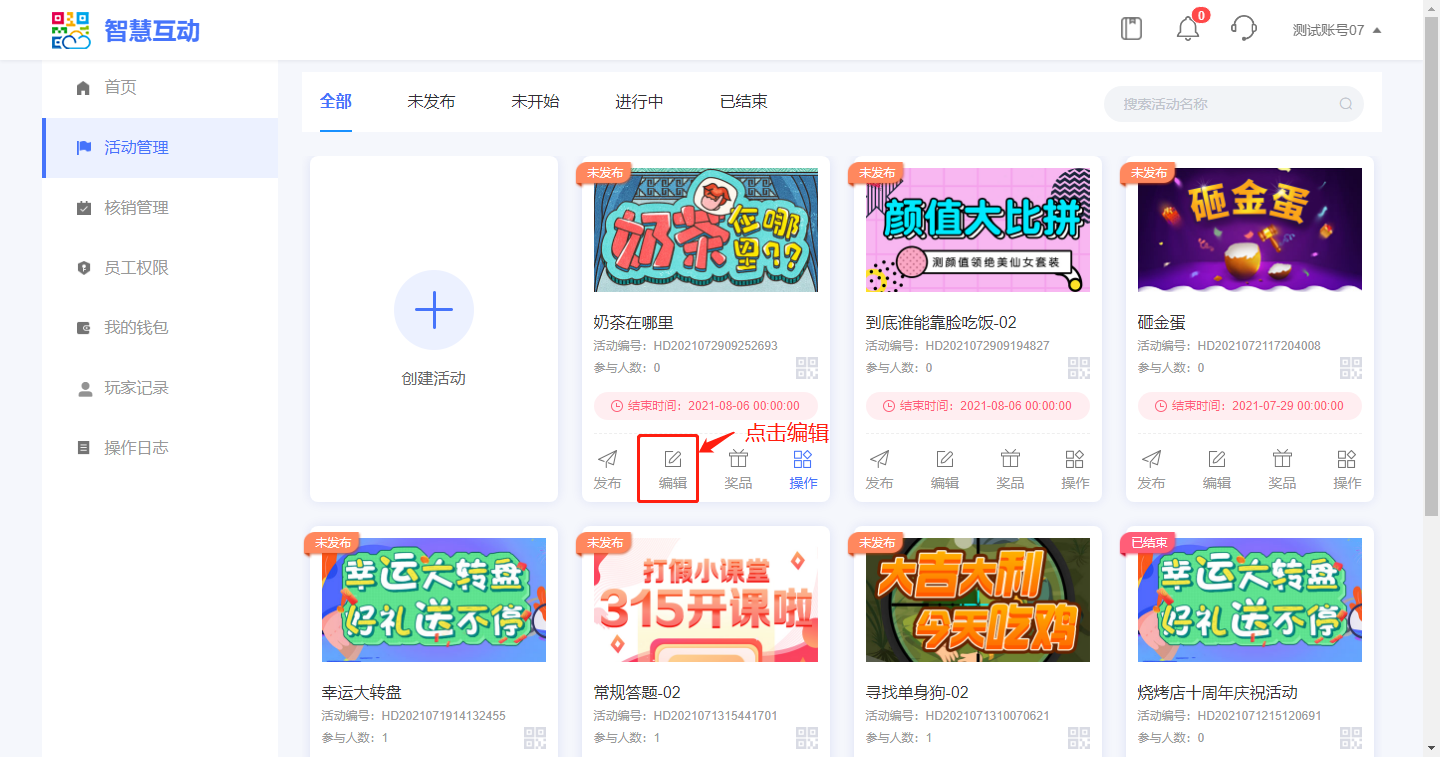This screenshot has width=1440, height=757.
Task: Expand 操作 options for 奶茶在哪里
Action: (x=803, y=469)
